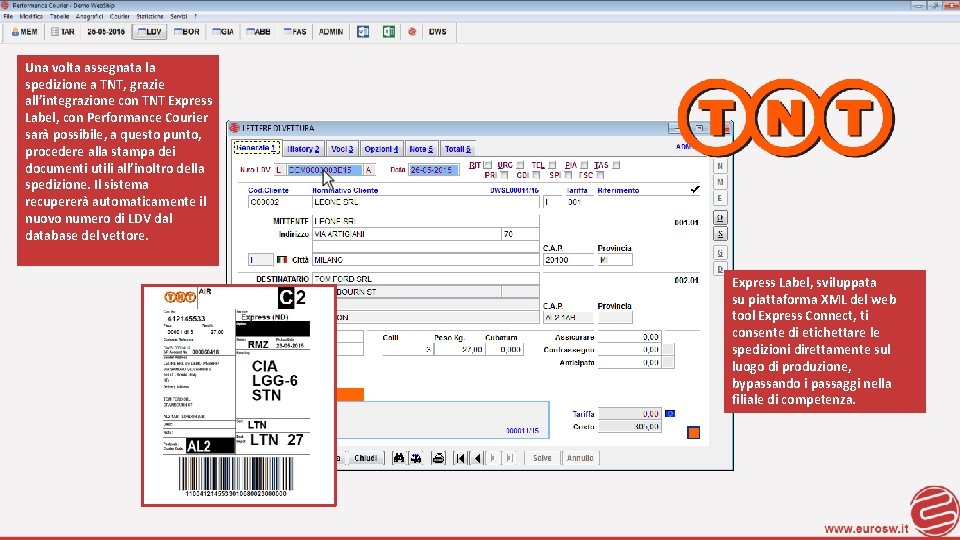Switch to the Totali 6 tab
This screenshot has height=540, width=960.
click(x=457, y=149)
